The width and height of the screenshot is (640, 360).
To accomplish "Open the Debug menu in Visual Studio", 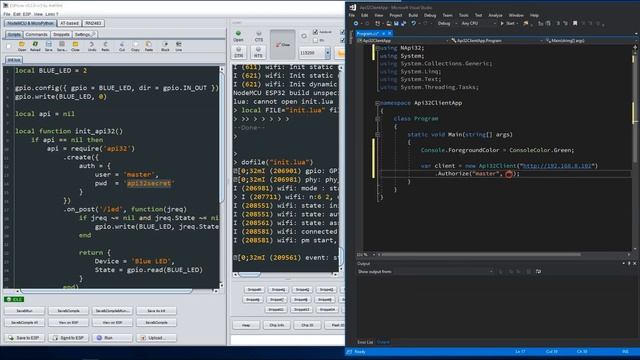I will point(430,15).
